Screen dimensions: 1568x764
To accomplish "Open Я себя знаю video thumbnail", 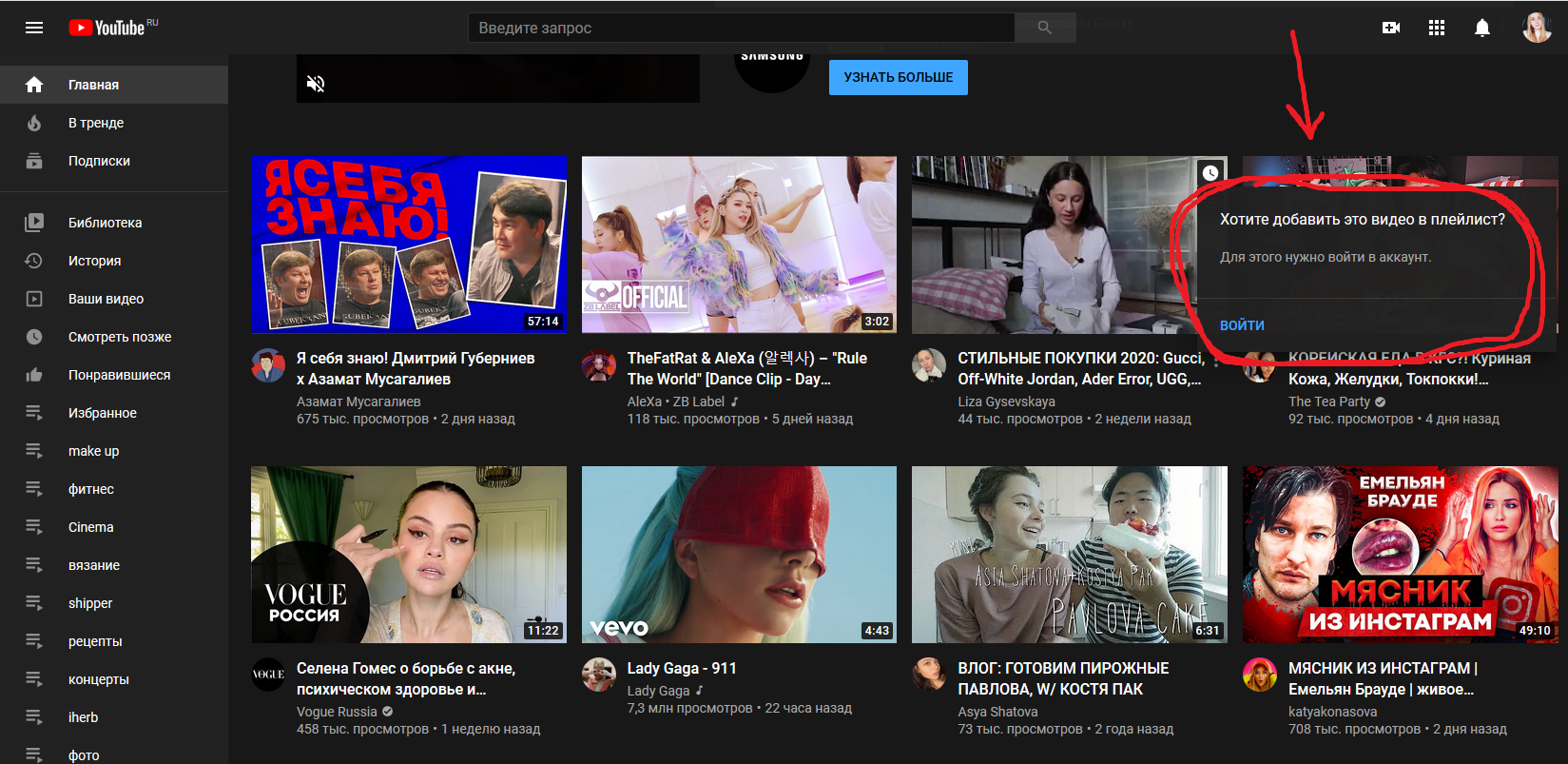I will click(409, 245).
